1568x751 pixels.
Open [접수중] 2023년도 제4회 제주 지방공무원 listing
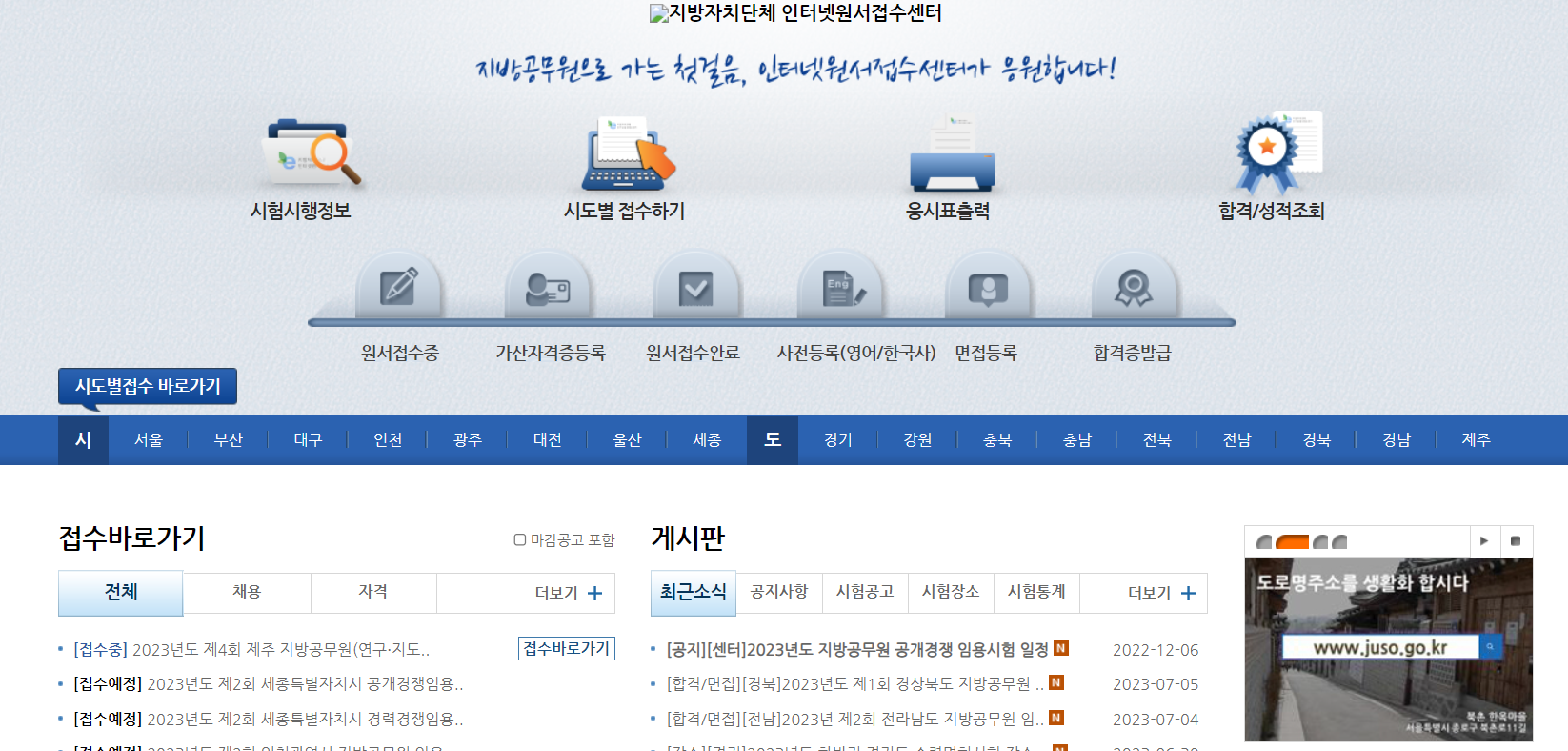[x=251, y=650]
